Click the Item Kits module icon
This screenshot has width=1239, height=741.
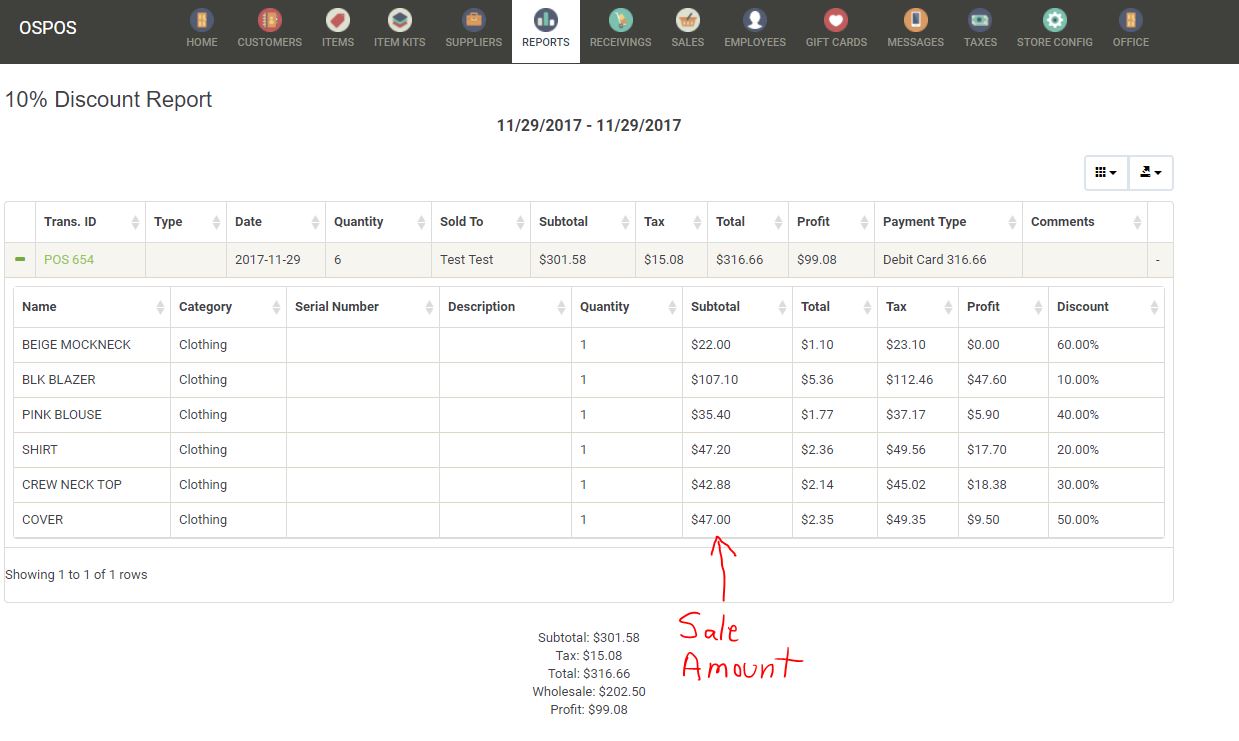pyautogui.click(x=400, y=22)
